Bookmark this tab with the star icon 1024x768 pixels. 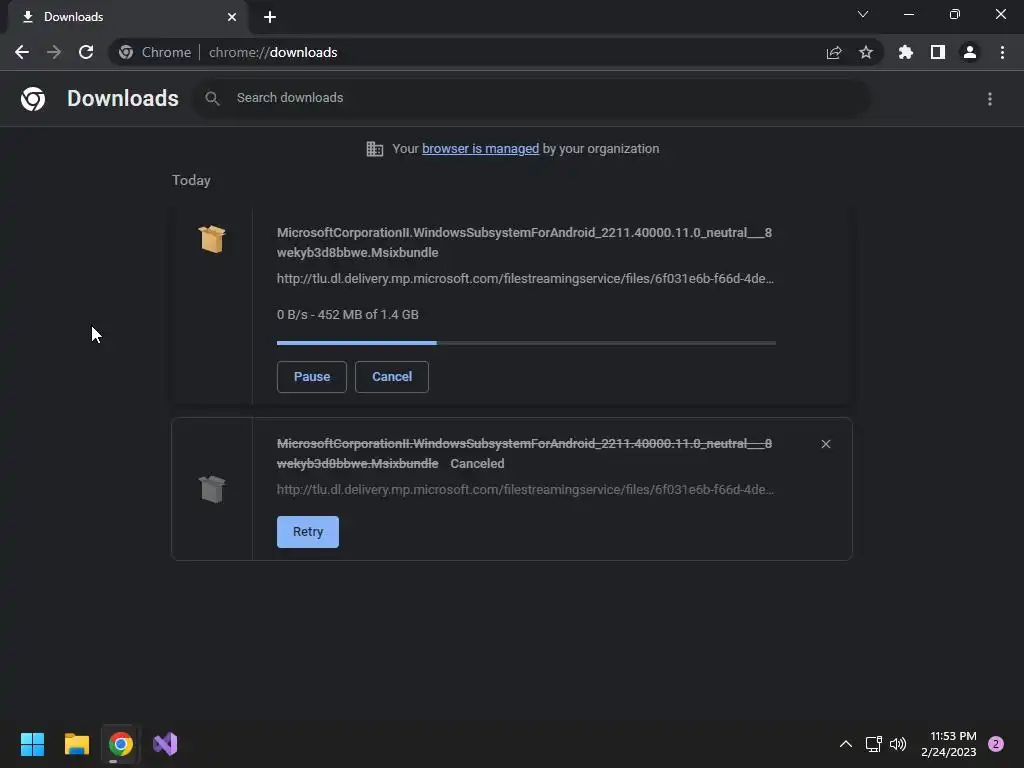click(865, 52)
